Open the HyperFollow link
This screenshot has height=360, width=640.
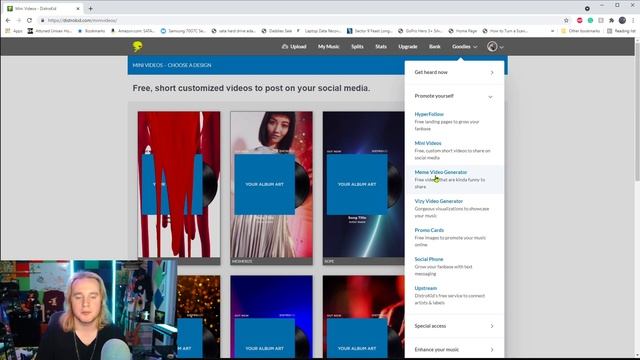[429, 114]
